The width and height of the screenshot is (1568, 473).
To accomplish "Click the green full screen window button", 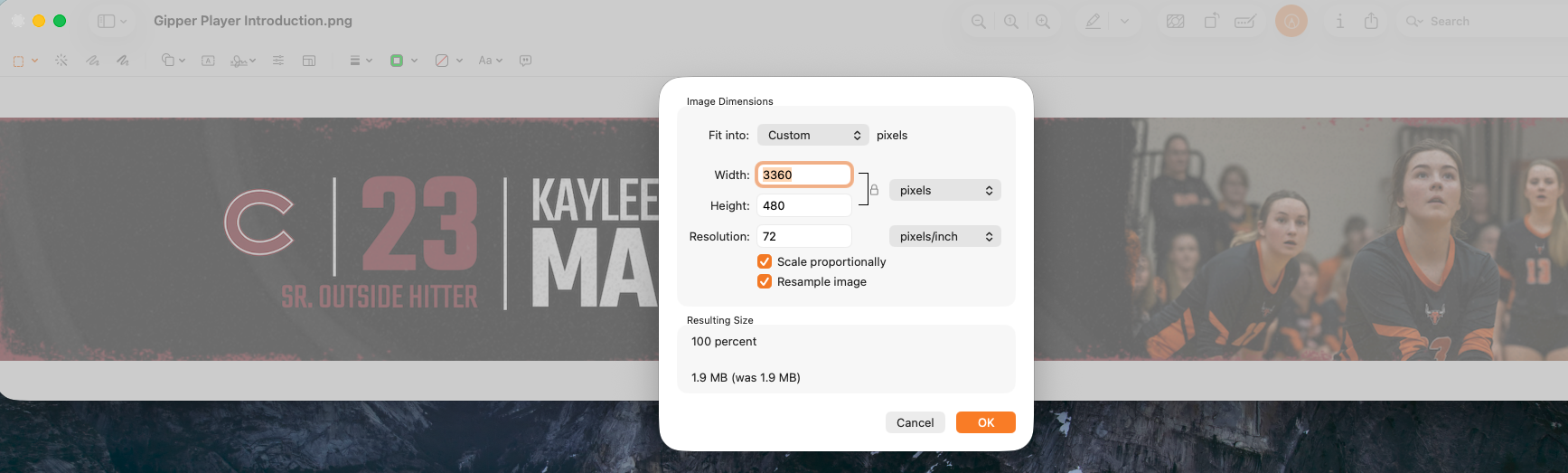I will [60, 21].
